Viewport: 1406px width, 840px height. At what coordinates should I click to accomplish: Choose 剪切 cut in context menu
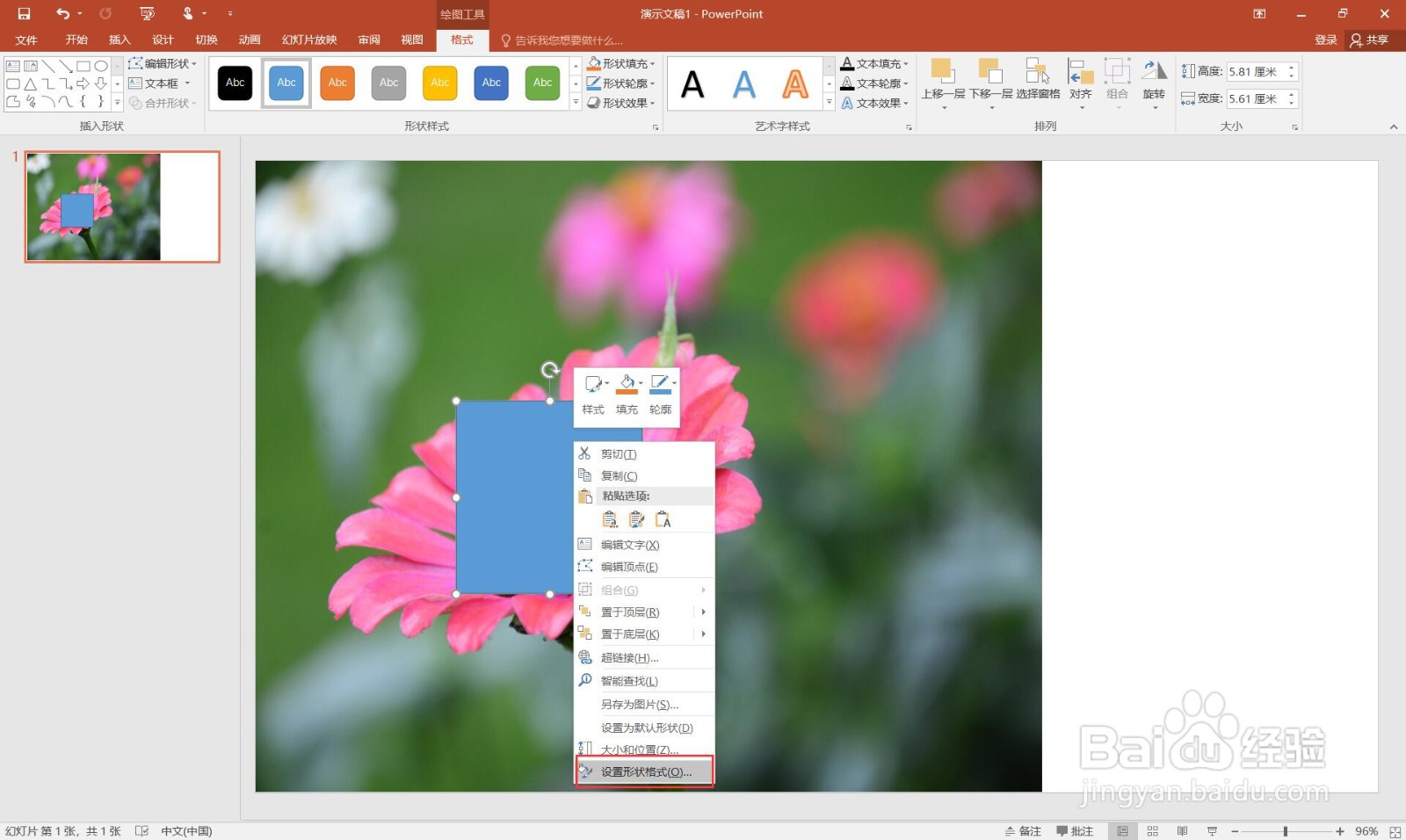644,453
